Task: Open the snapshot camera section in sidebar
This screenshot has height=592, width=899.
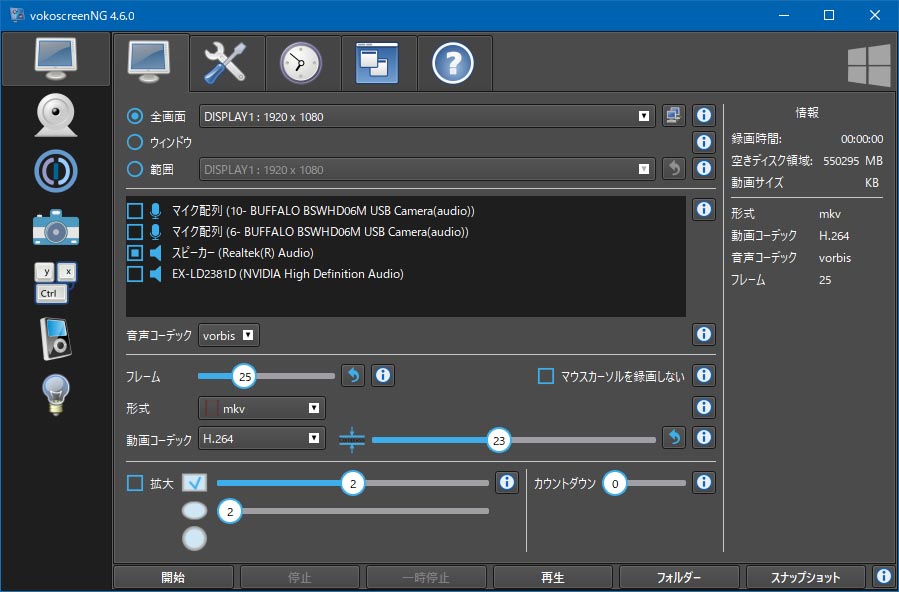Action: [56, 226]
